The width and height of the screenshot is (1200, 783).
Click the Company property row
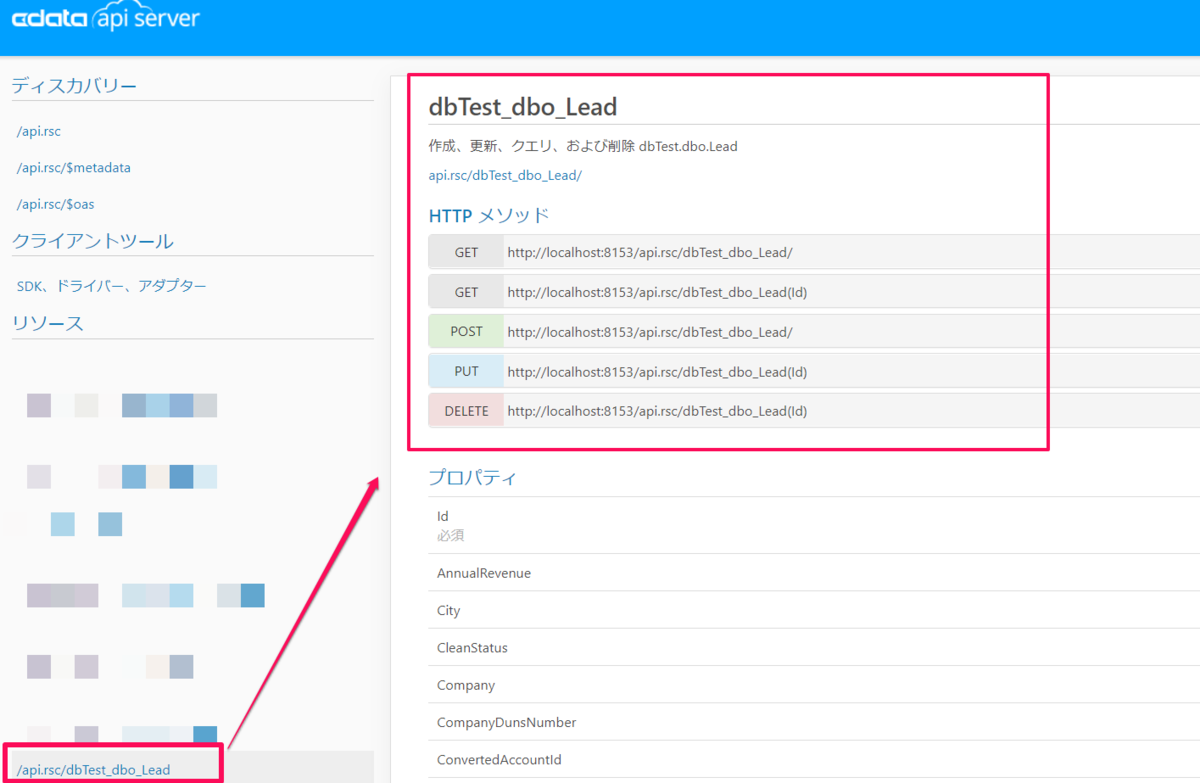pos(814,685)
